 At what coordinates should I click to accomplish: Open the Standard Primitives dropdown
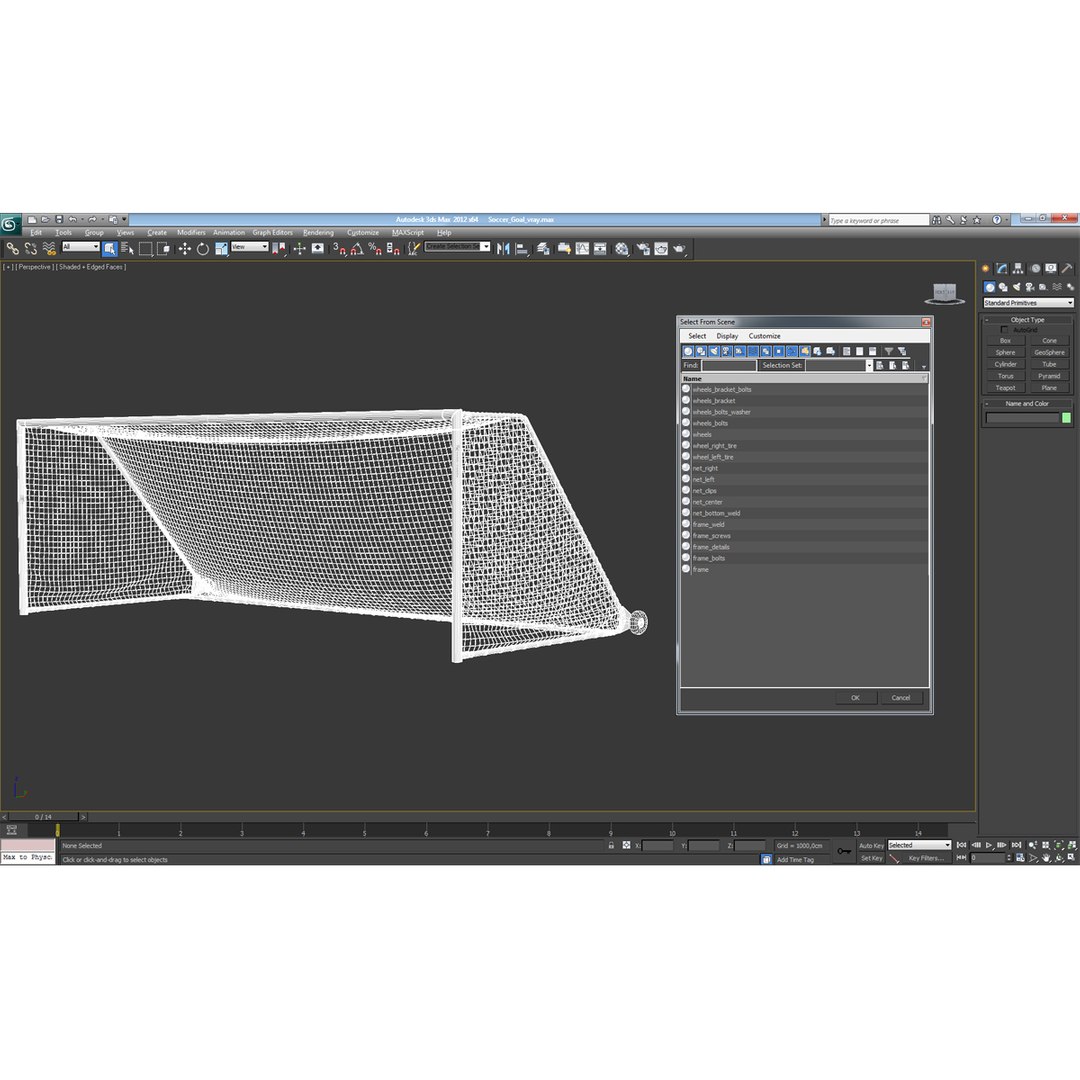(1028, 303)
